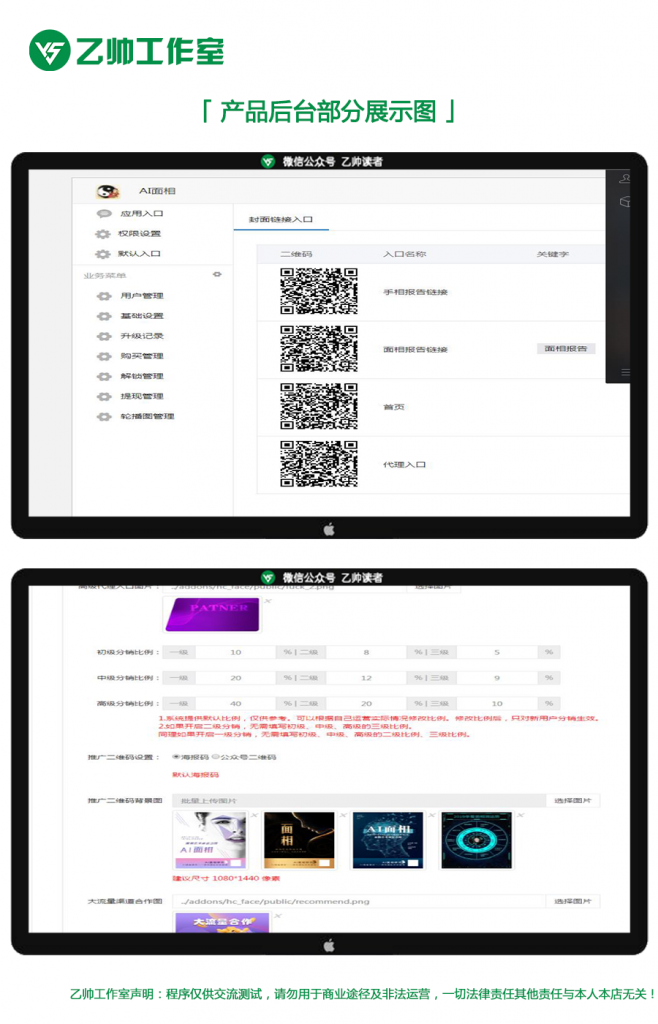Open 轮播图管理 in the sidebar
Screen dimensions: 658x1024
point(147,416)
